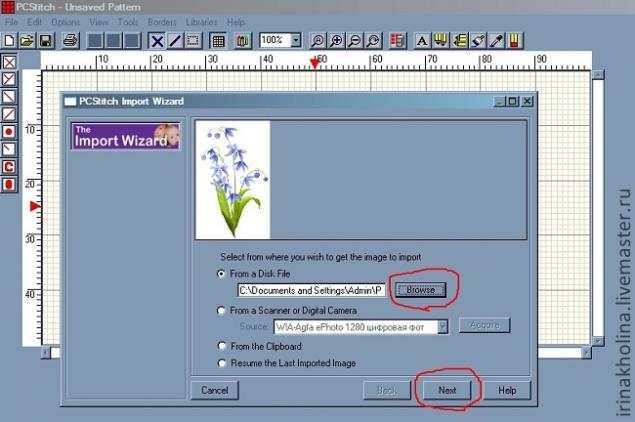Click horizontal scrollbar left arrow
The height and width of the screenshot is (422, 635).
point(46,353)
